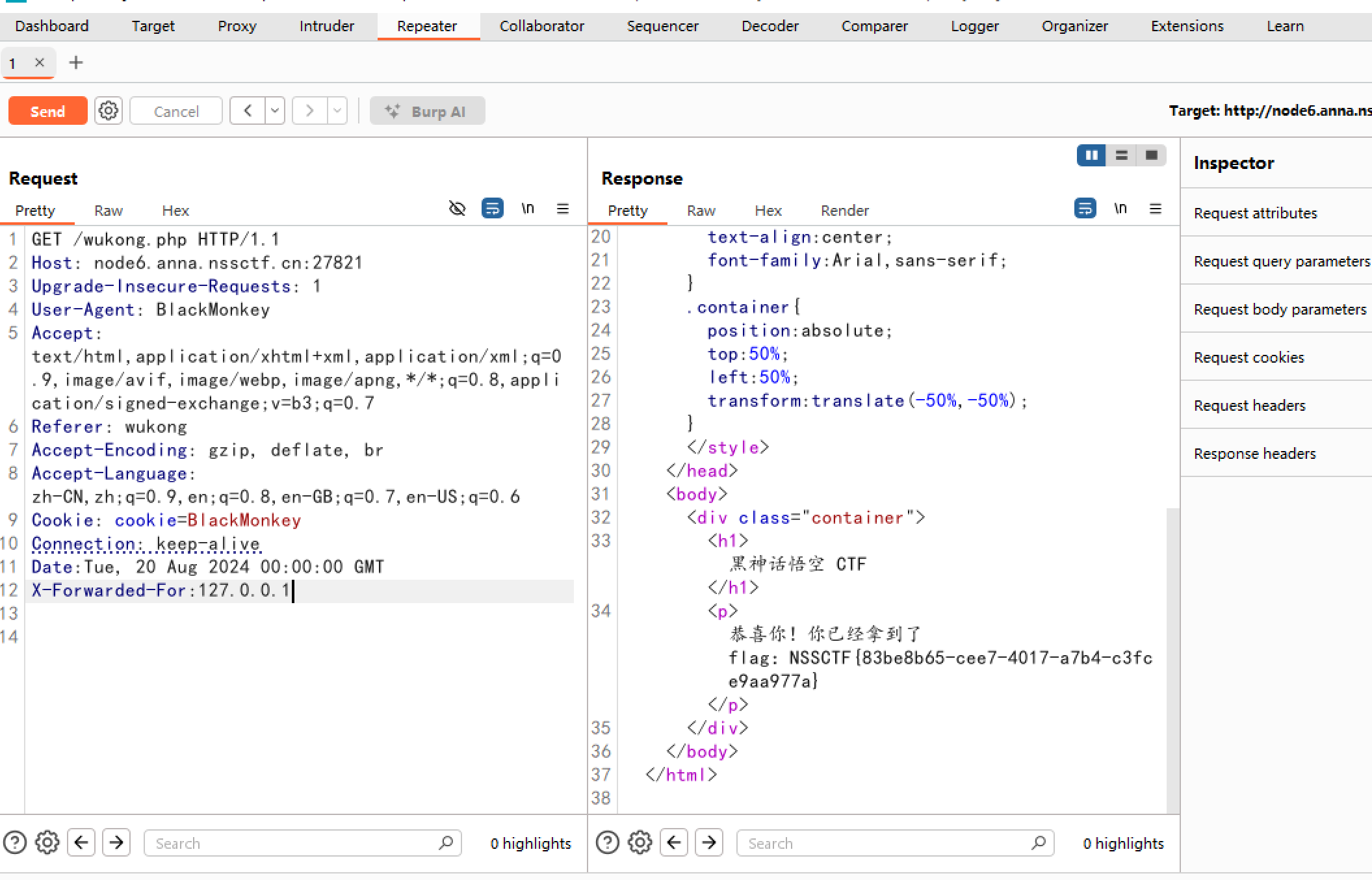
Task: Open Request panel hamburger options menu
Action: point(563,209)
